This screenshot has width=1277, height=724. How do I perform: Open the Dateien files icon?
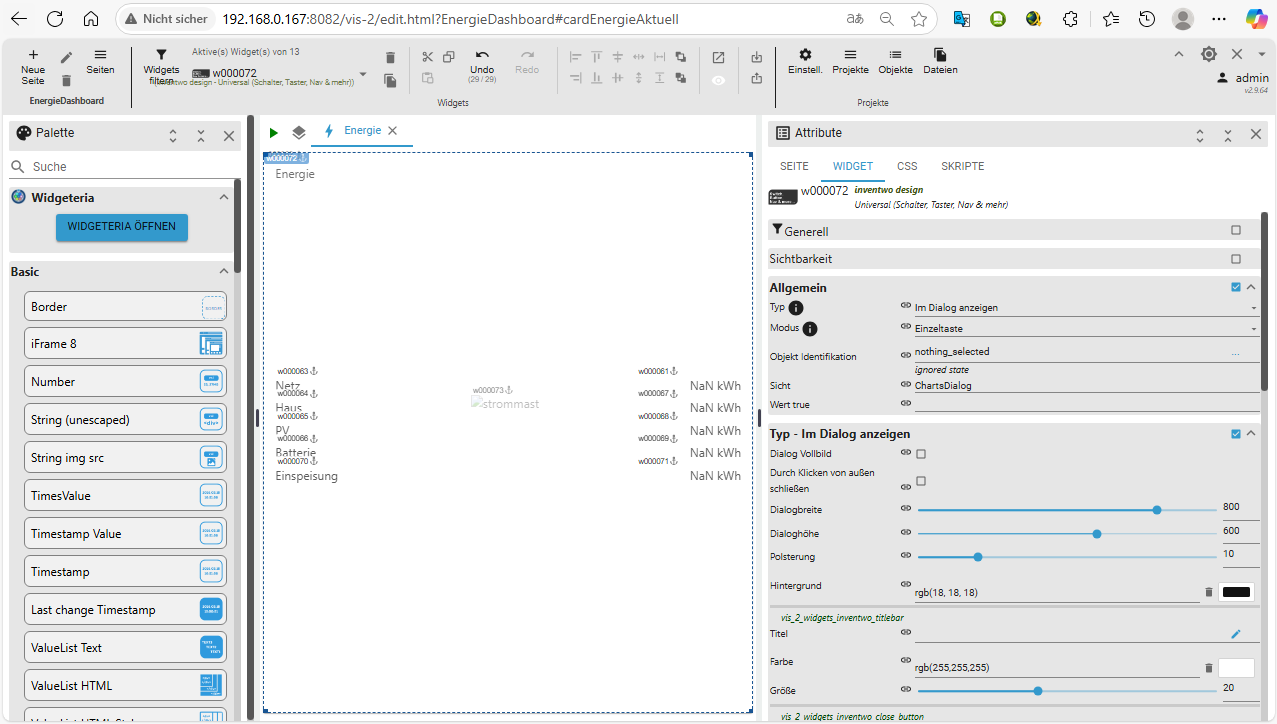click(939, 55)
